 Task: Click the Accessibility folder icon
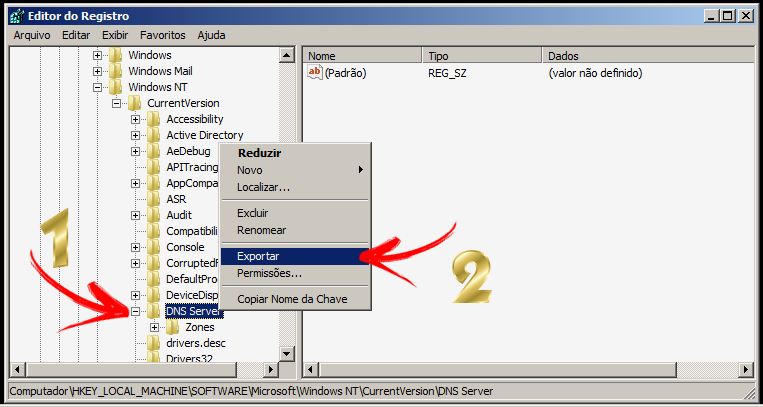point(153,119)
